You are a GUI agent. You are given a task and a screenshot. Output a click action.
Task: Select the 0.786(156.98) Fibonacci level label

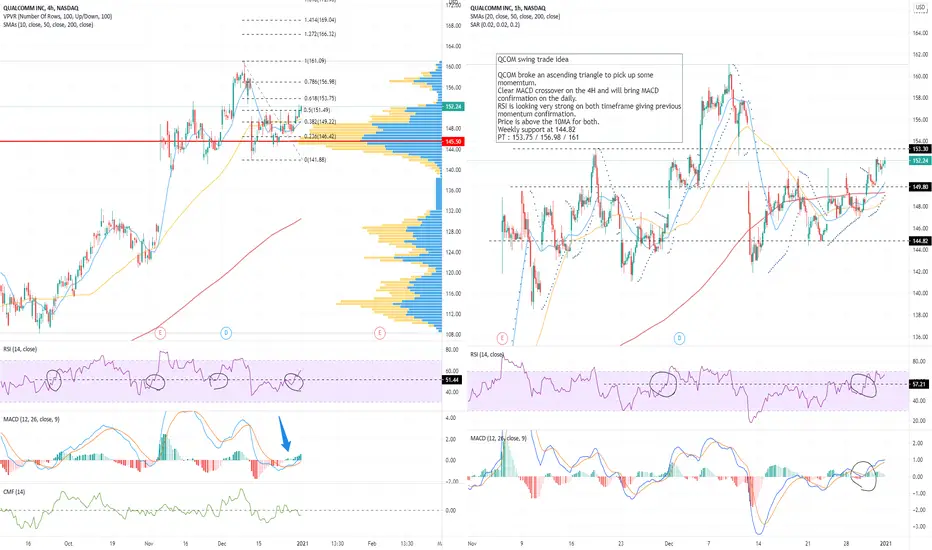click(320, 81)
